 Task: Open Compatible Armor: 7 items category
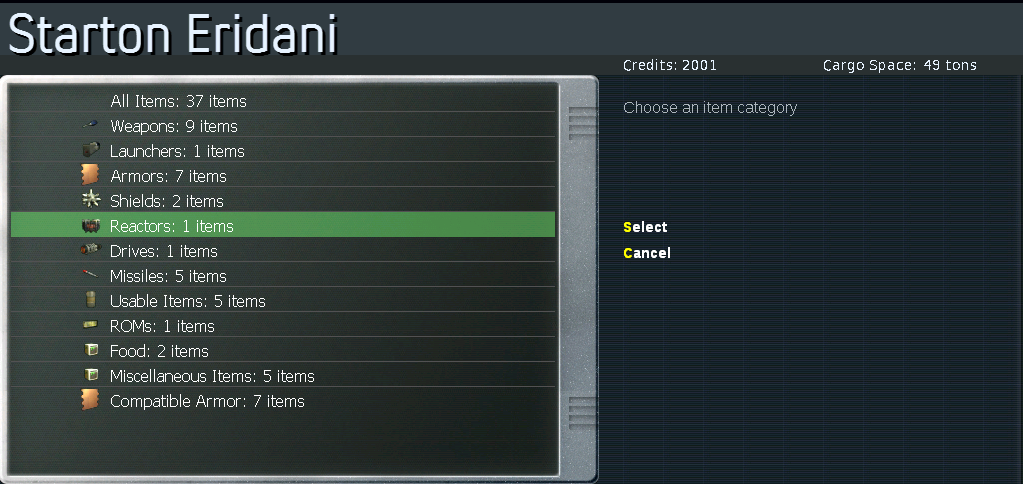point(283,401)
